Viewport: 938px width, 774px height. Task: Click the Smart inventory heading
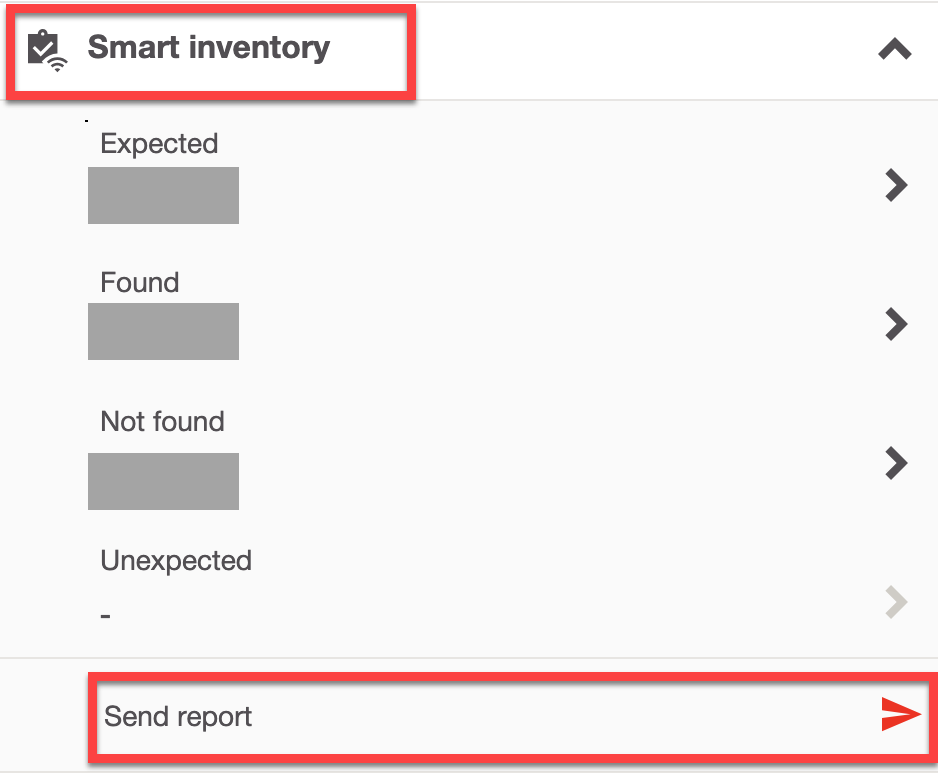pyautogui.click(x=209, y=47)
